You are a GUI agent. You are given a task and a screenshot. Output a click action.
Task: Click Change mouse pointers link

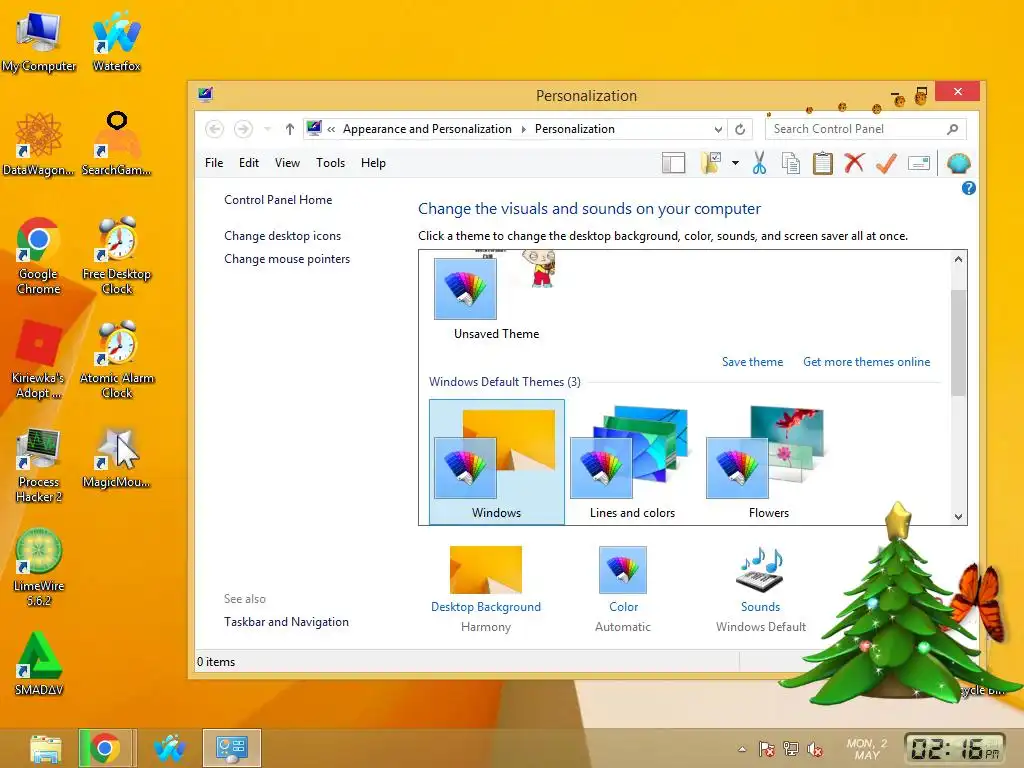pyautogui.click(x=287, y=259)
